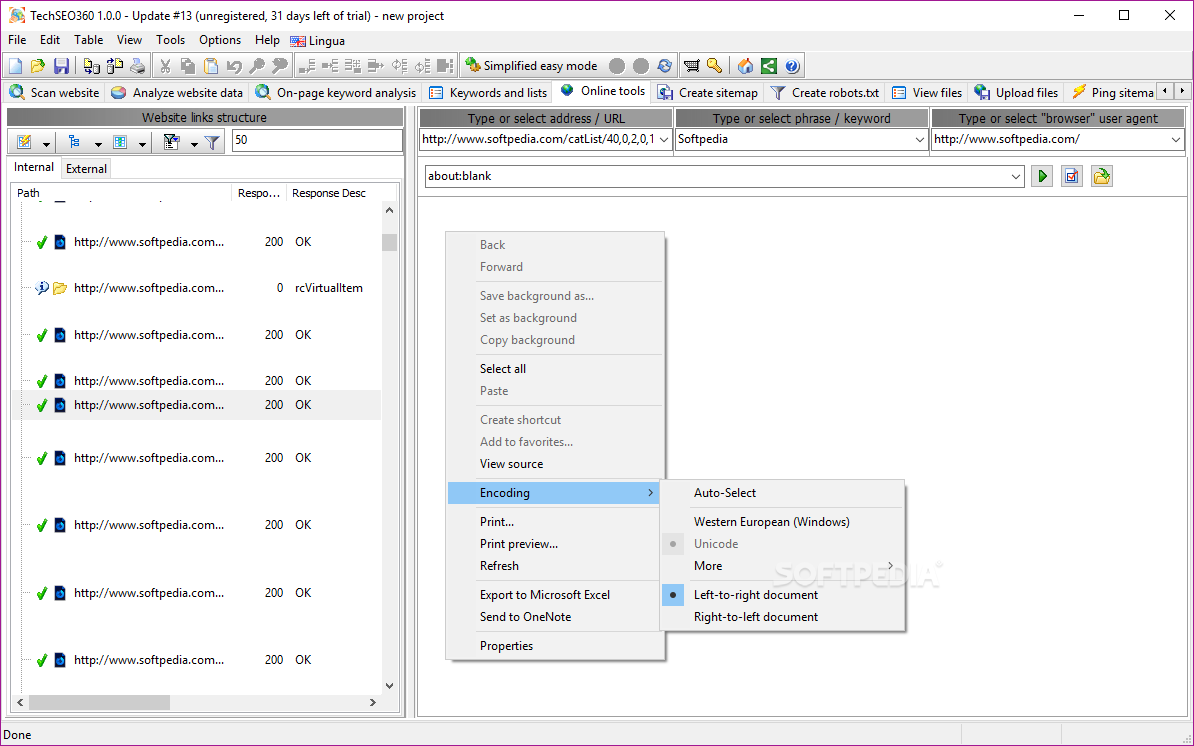Click scroll down arrow of links list
This screenshot has height=746, width=1194.
(x=389, y=686)
